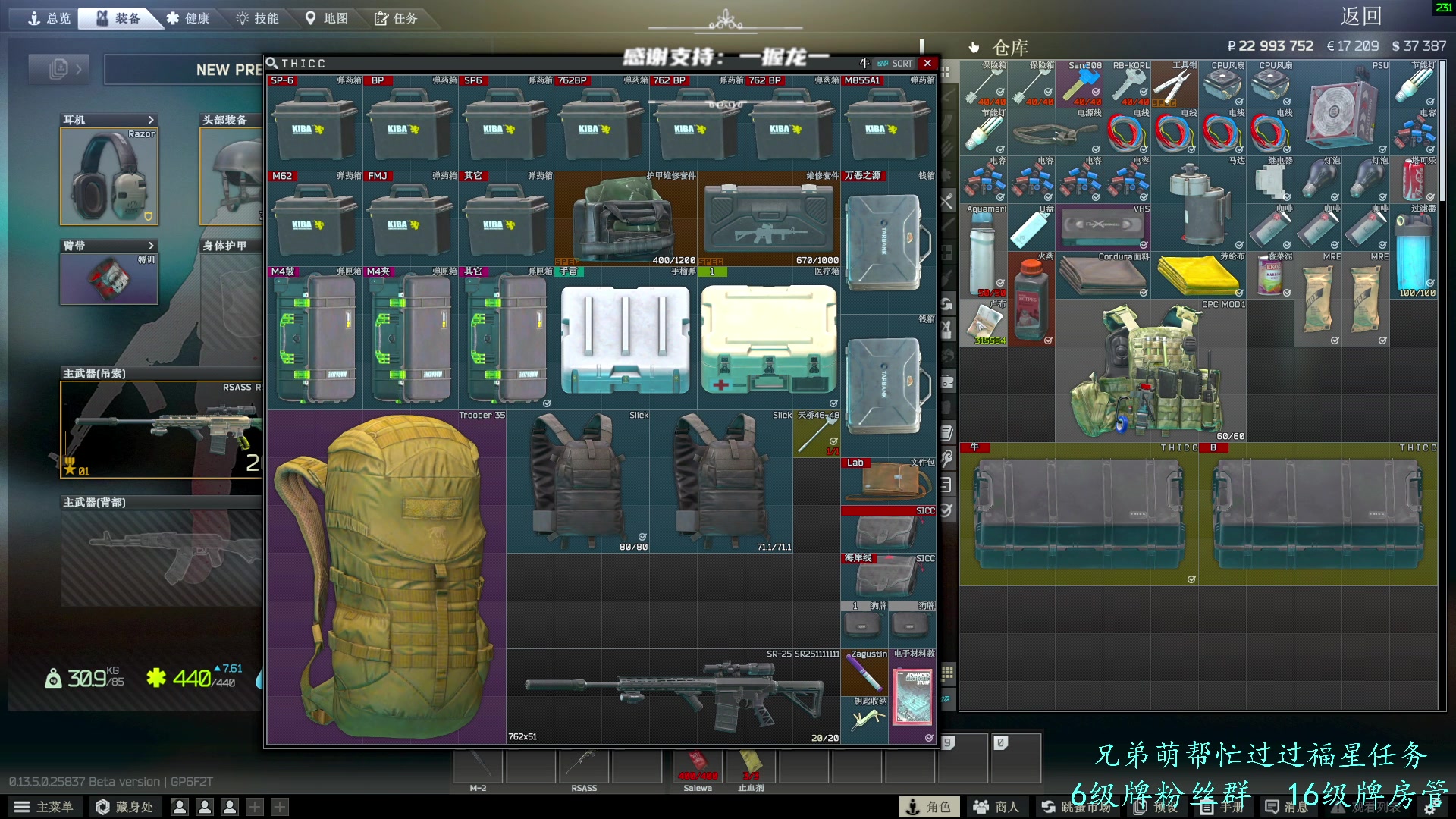This screenshot has height=819, width=1456.
Task: Click the THICC window search icon
Action: tap(272, 63)
